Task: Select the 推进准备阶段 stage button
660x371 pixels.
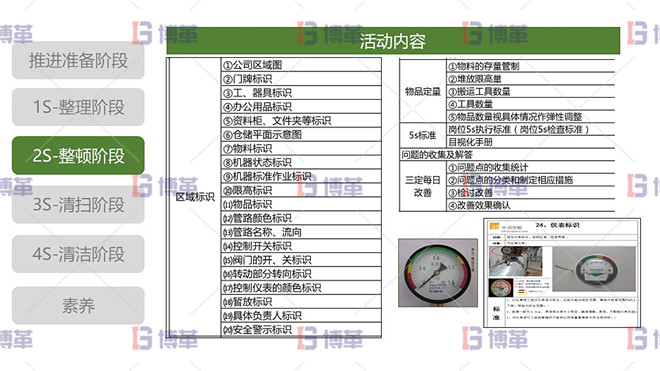Action: pos(78,60)
